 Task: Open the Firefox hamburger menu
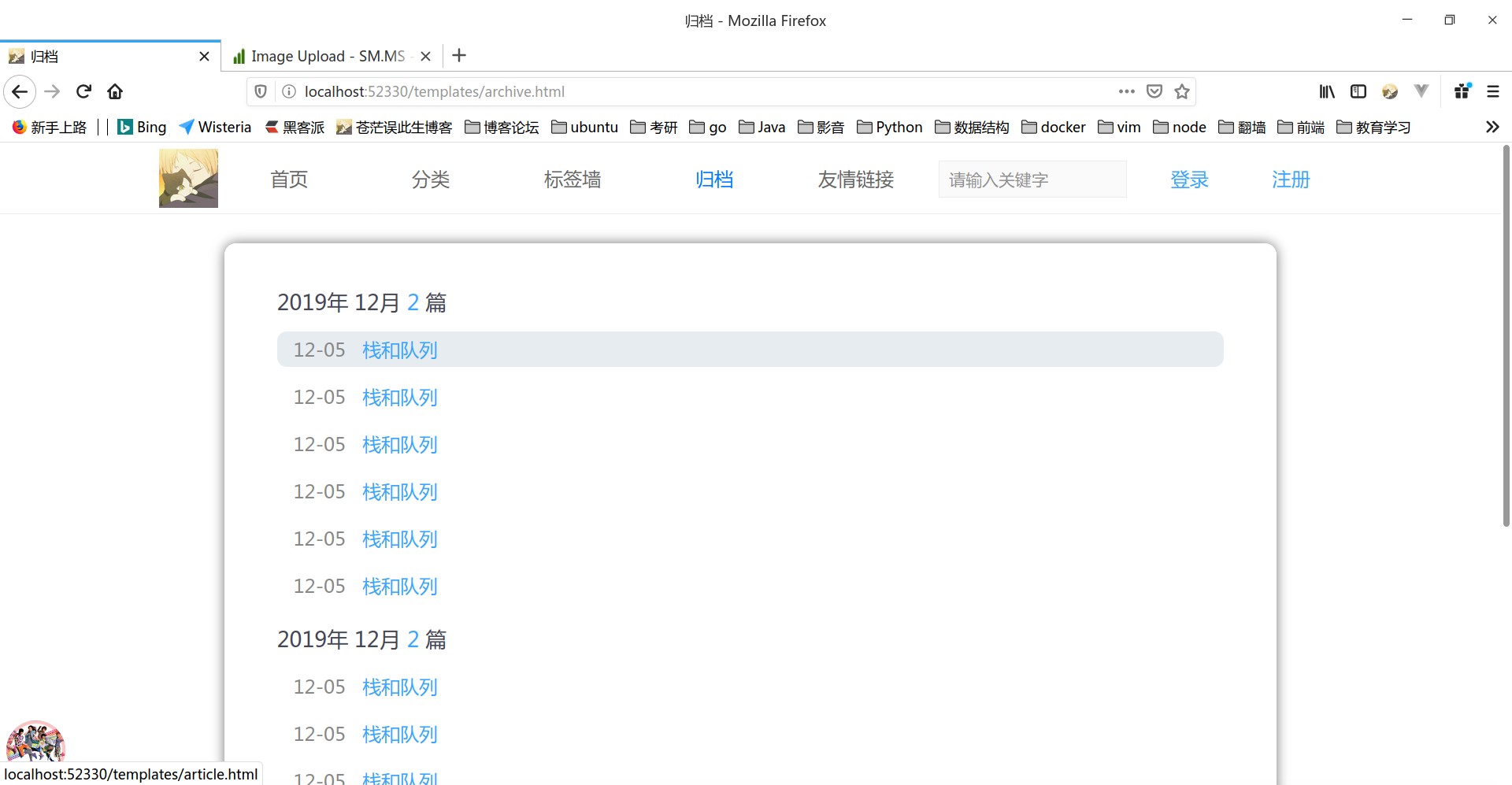[x=1494, y=91]
